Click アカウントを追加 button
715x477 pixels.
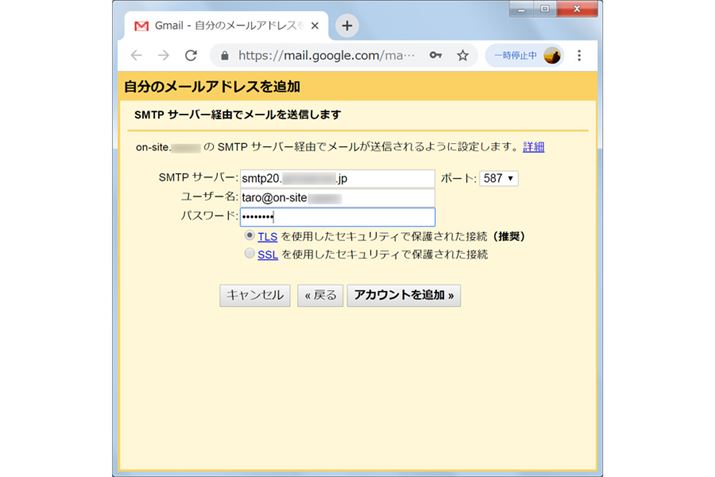point(403,295)
